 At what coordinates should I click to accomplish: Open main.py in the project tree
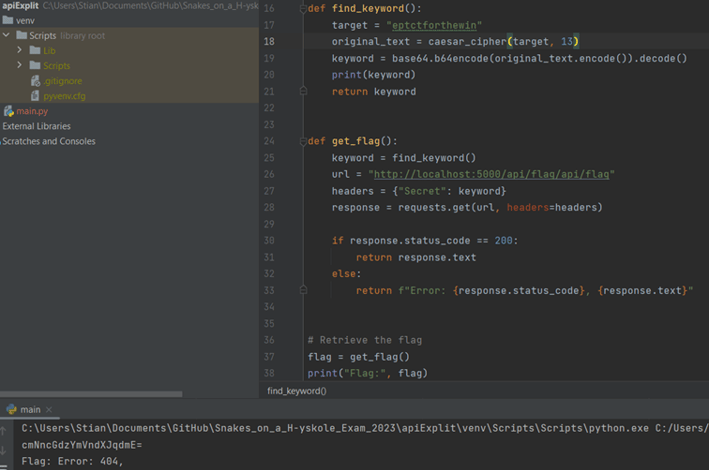pos(32,111)
